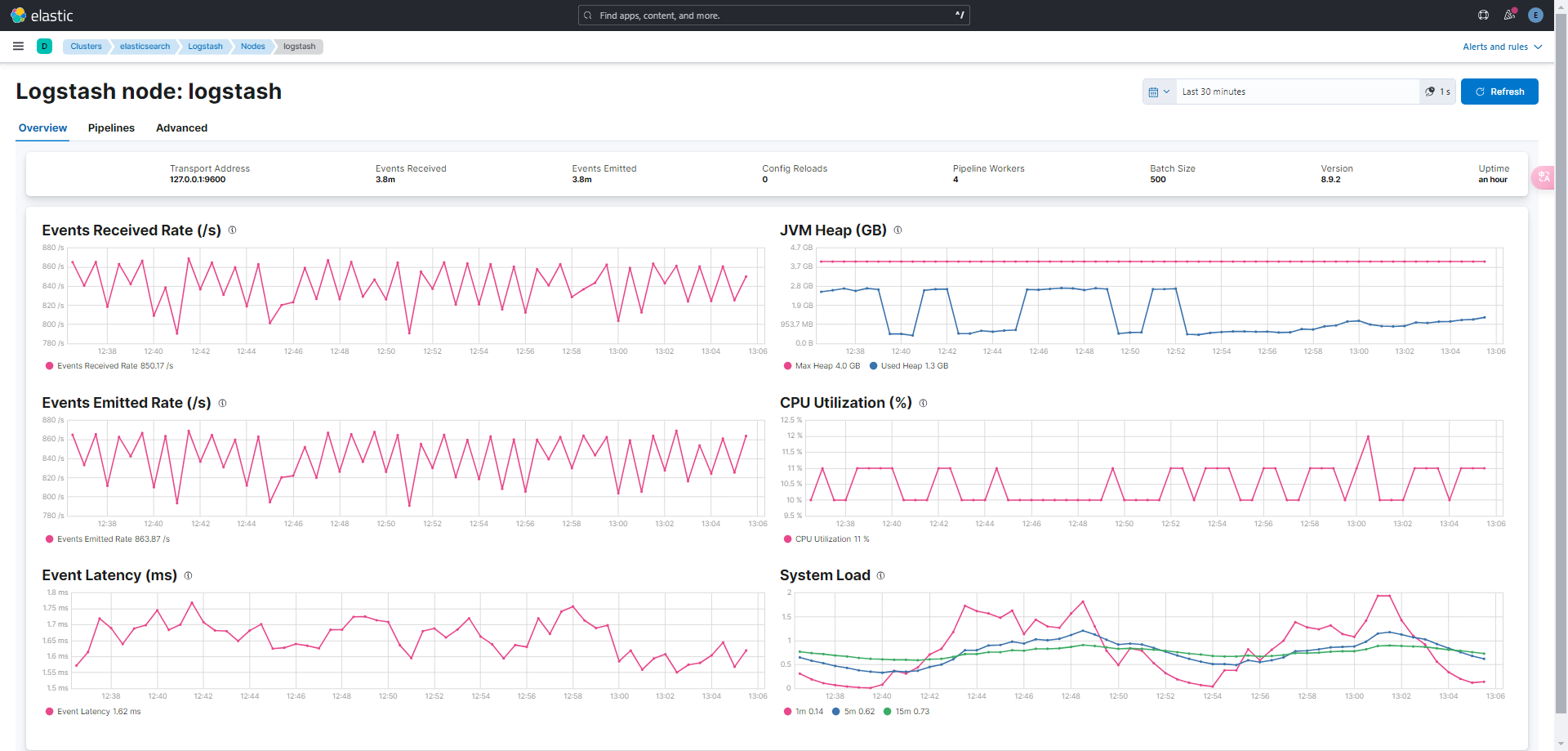Switch to the Advanced tab

coord(181,128)
